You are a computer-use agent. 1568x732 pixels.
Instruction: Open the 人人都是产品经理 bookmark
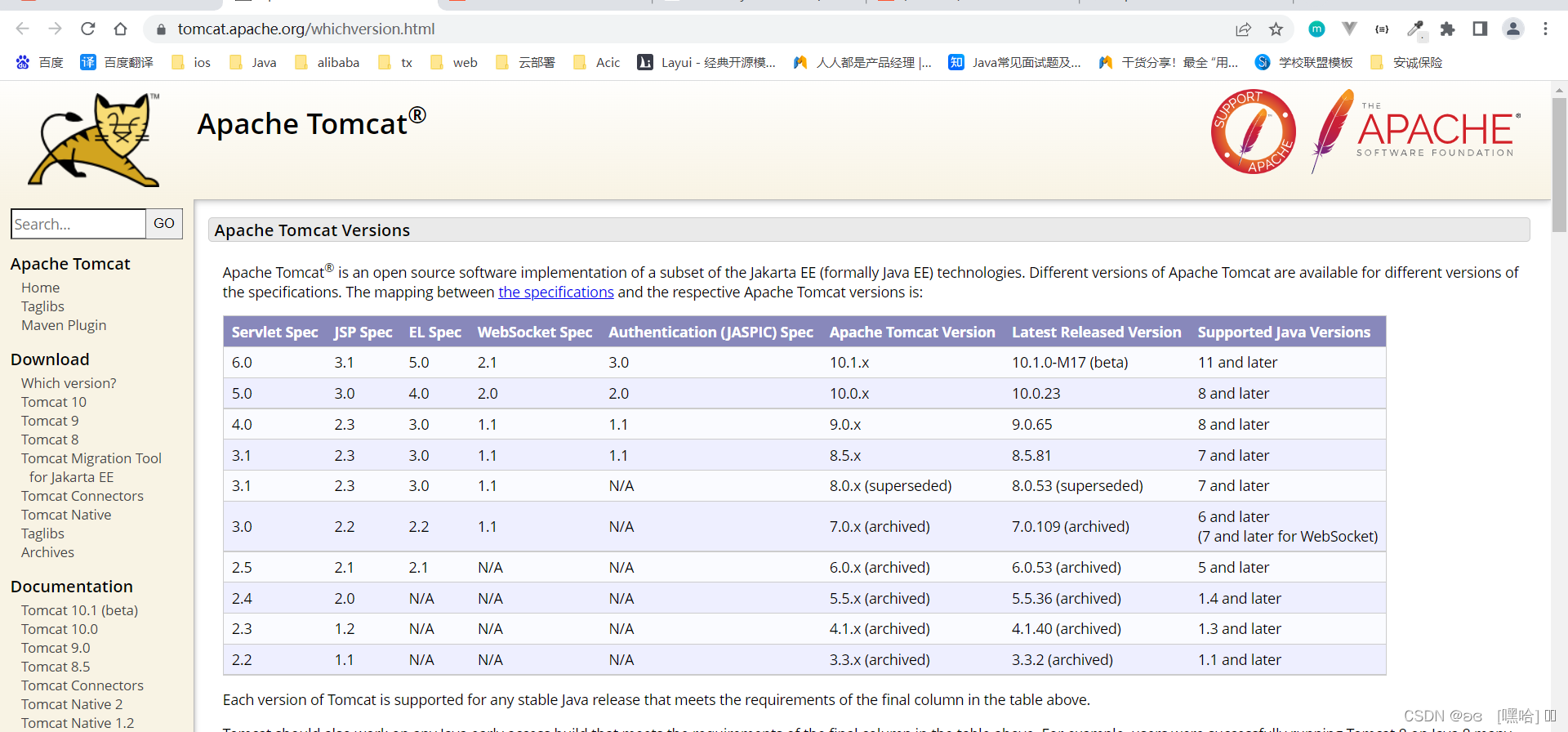tap(862, 62)
